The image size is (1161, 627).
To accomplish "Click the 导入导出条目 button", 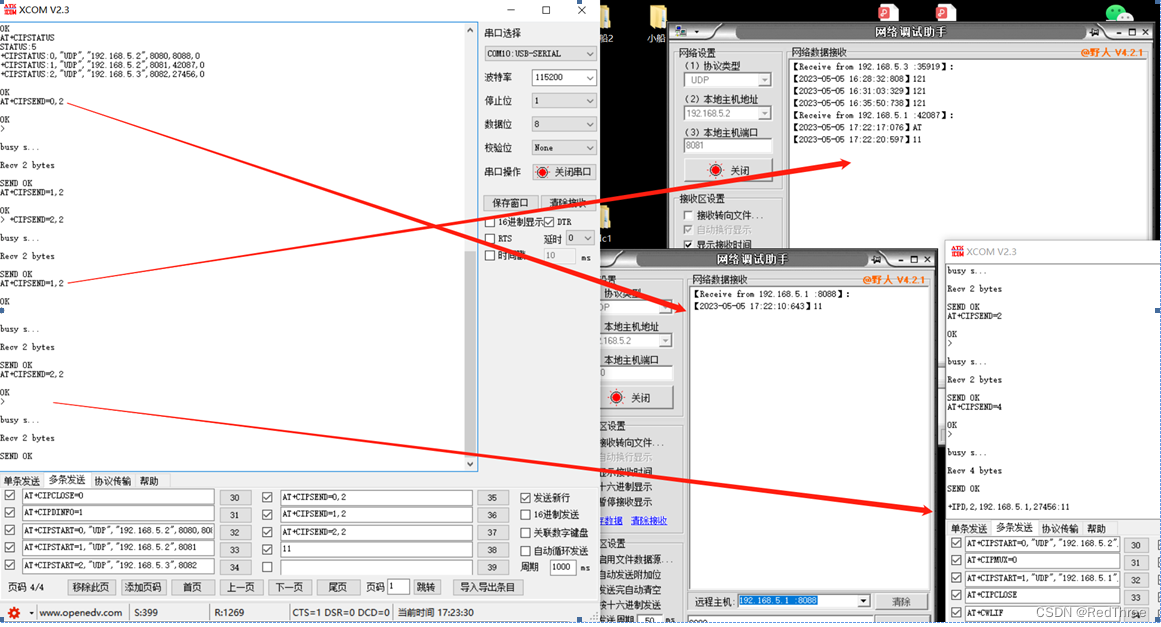I will point(486,587).
